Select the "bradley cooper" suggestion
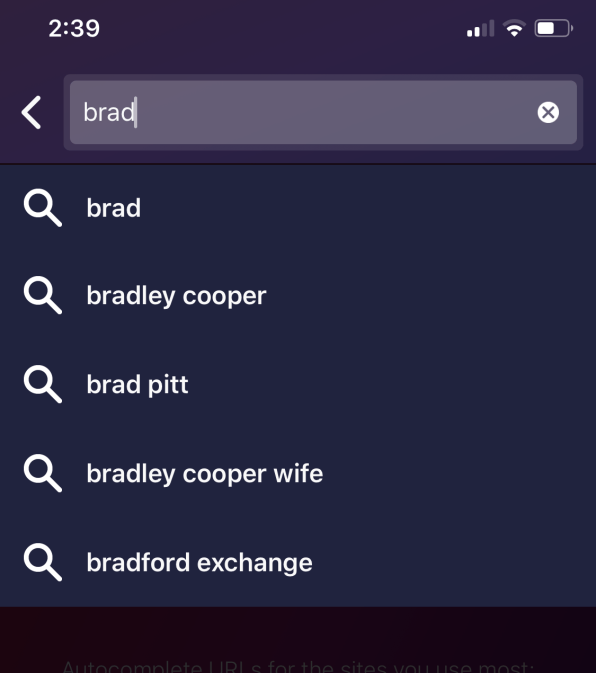The width and height of the screenshot is (596, 673). 298,296
